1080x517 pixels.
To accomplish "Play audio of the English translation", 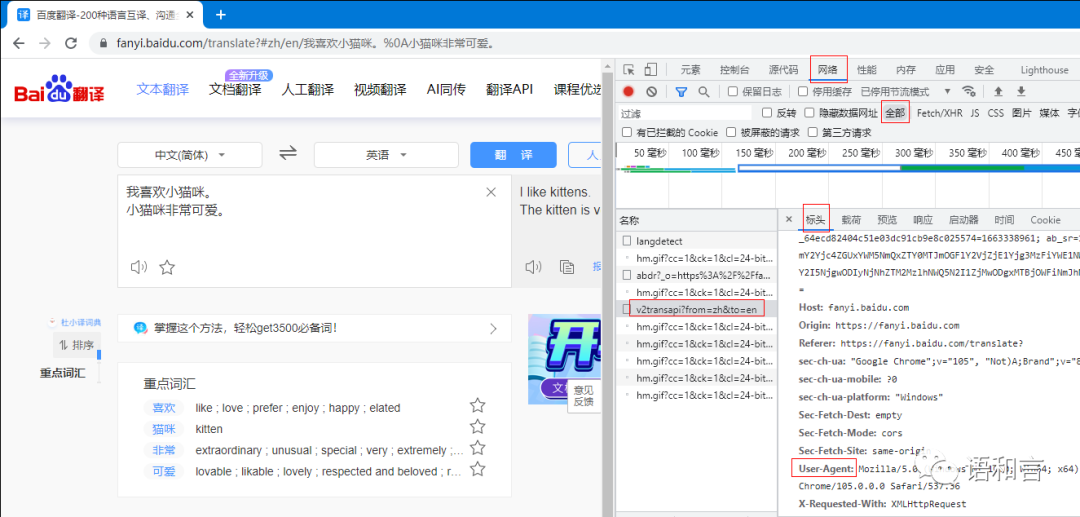I will click(533, 266).
